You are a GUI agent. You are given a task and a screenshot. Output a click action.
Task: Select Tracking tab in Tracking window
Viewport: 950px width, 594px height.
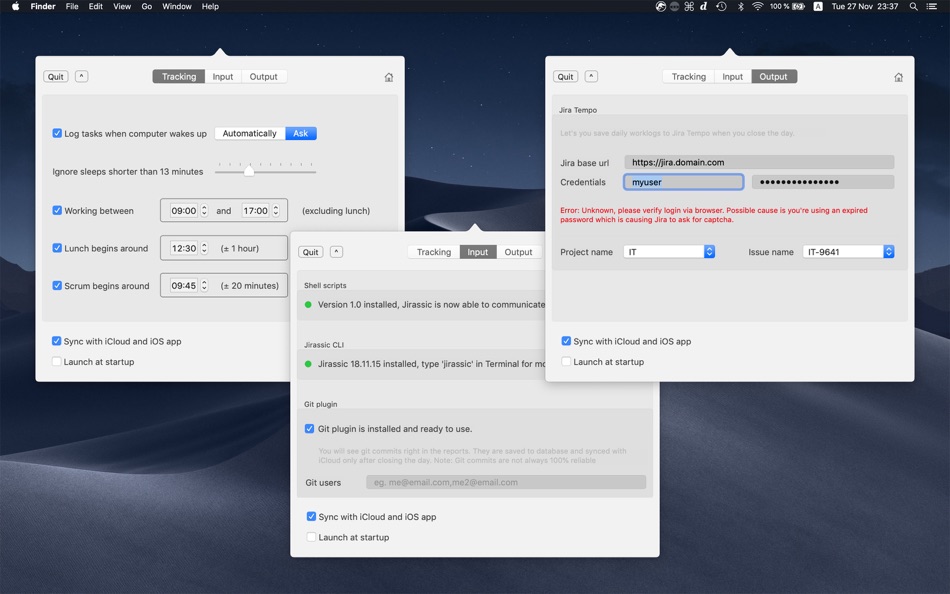(x=179, y=77)
